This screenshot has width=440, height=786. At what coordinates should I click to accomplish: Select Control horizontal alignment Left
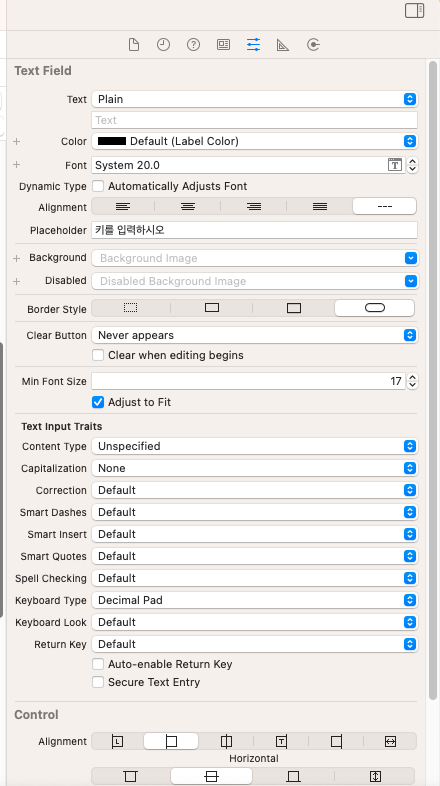pyautogui.click(x=171, y=741)
